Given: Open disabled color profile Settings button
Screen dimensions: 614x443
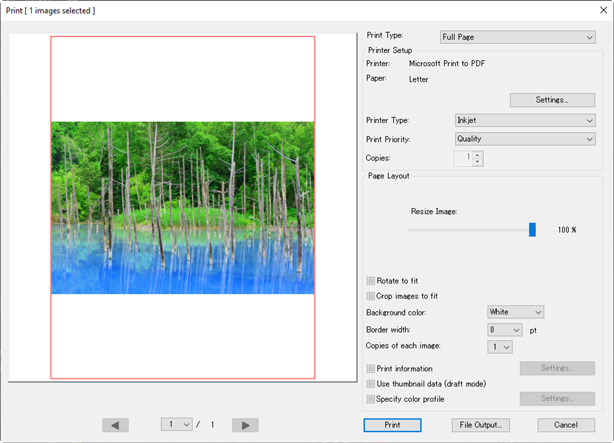Looking at the screenshot, I should click(557, 399).
